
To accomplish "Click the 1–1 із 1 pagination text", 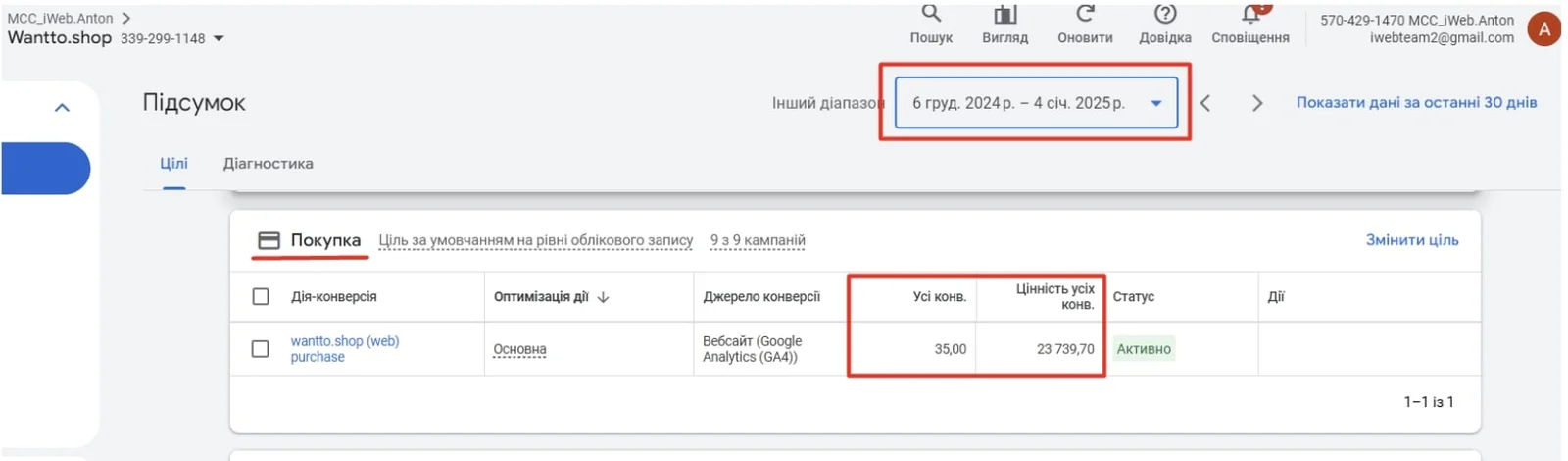I will [1429, 402].
